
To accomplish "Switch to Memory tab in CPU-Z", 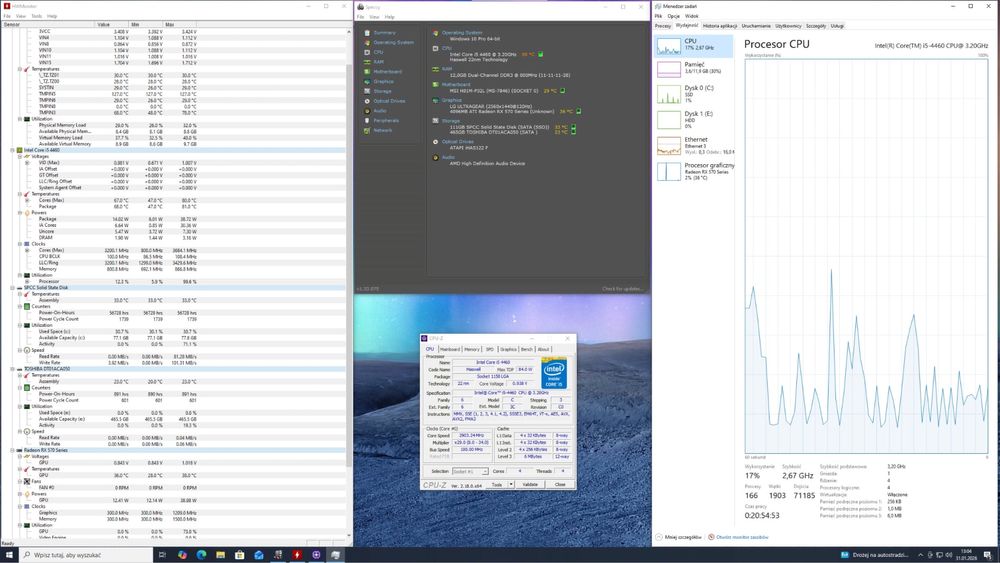I will tap(472, 349).
